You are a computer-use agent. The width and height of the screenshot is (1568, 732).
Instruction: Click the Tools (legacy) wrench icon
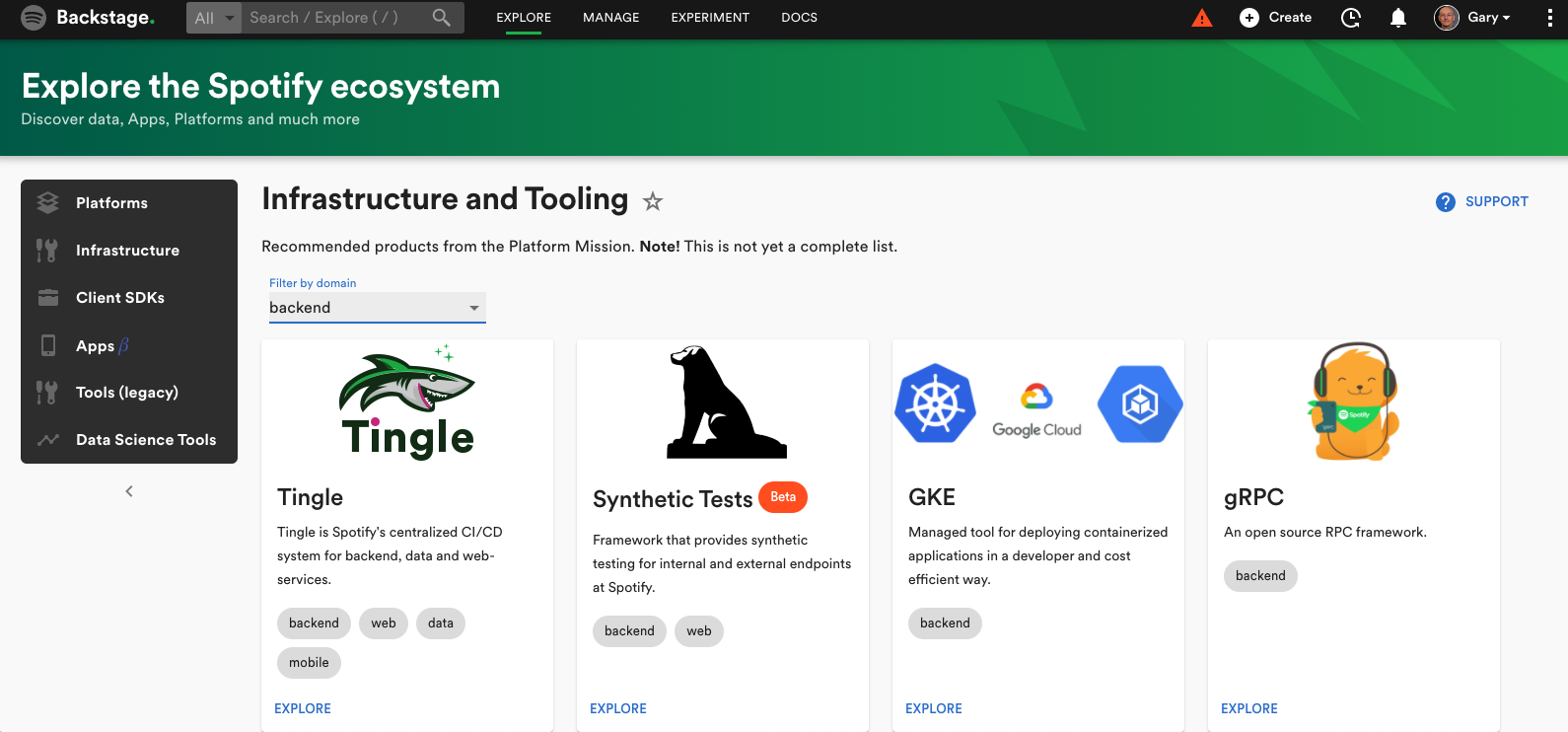click(47, 393)
